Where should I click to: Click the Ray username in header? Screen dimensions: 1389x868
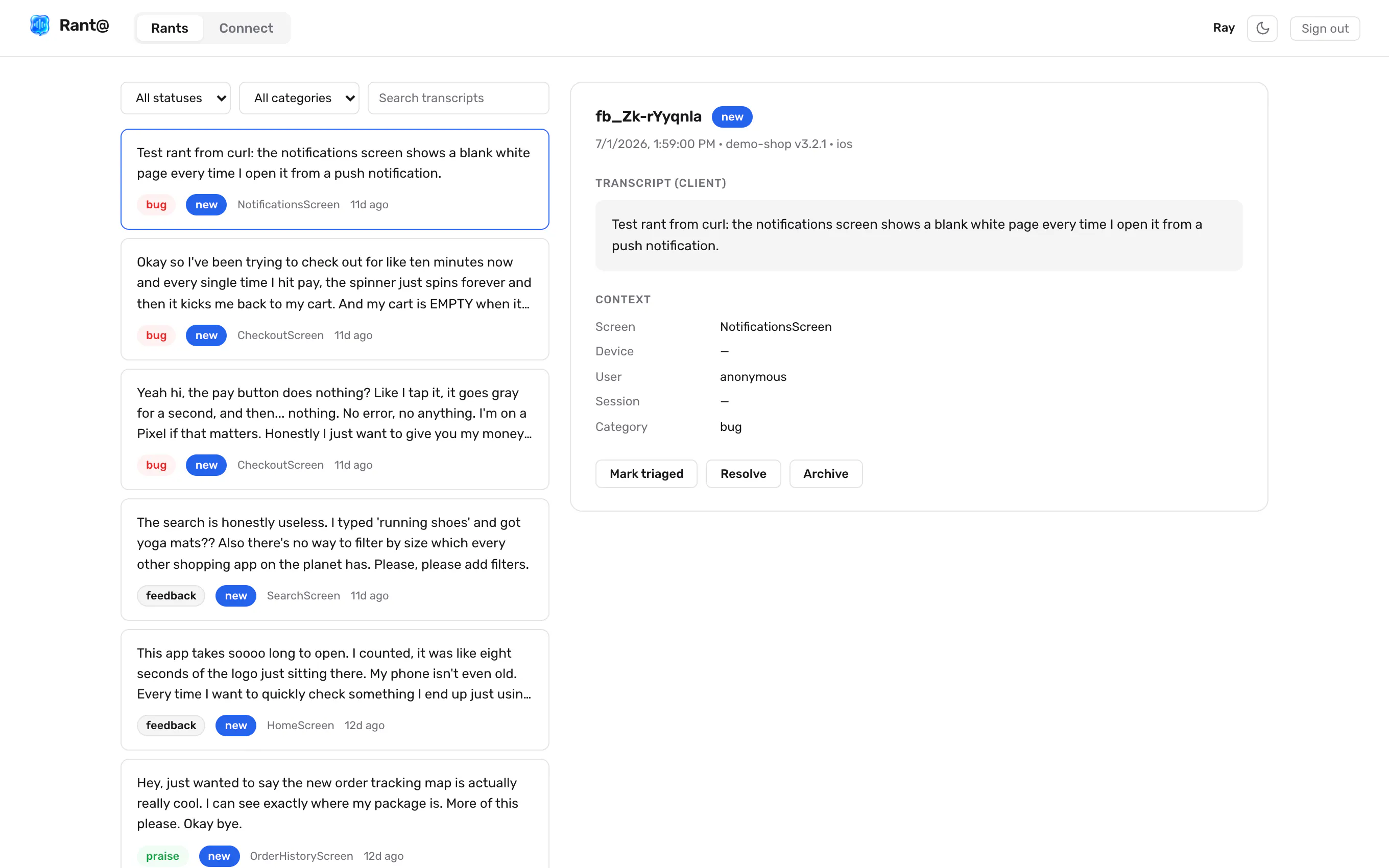pos(1224,28)
